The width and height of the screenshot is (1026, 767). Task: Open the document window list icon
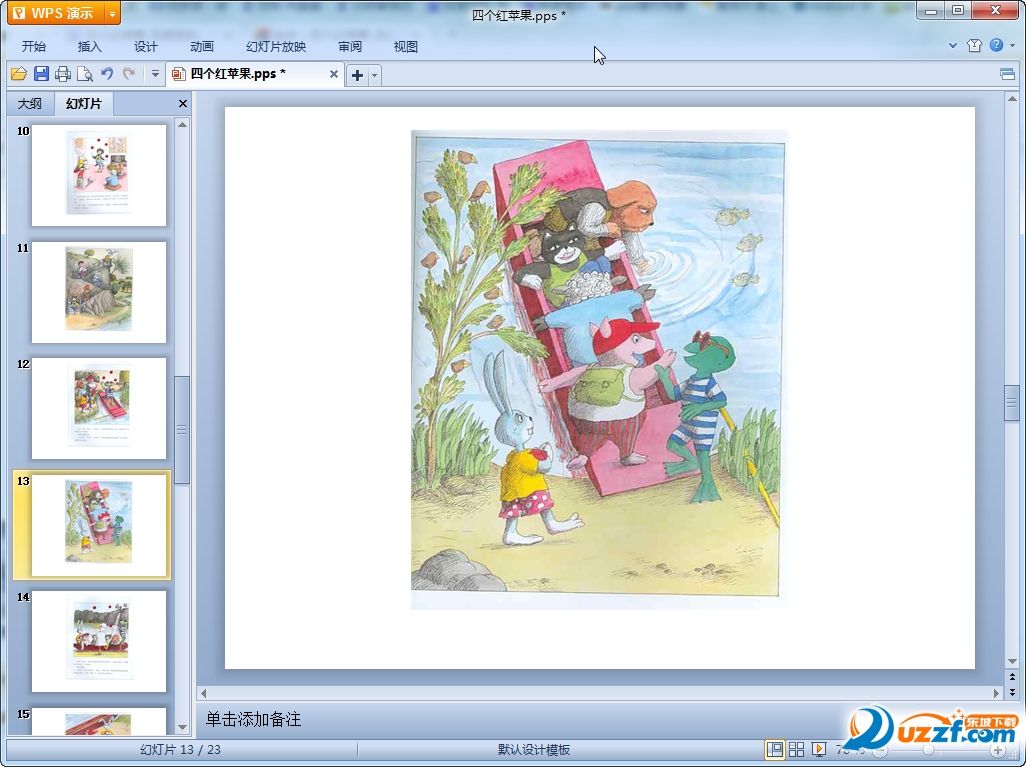coord(1008,74)
